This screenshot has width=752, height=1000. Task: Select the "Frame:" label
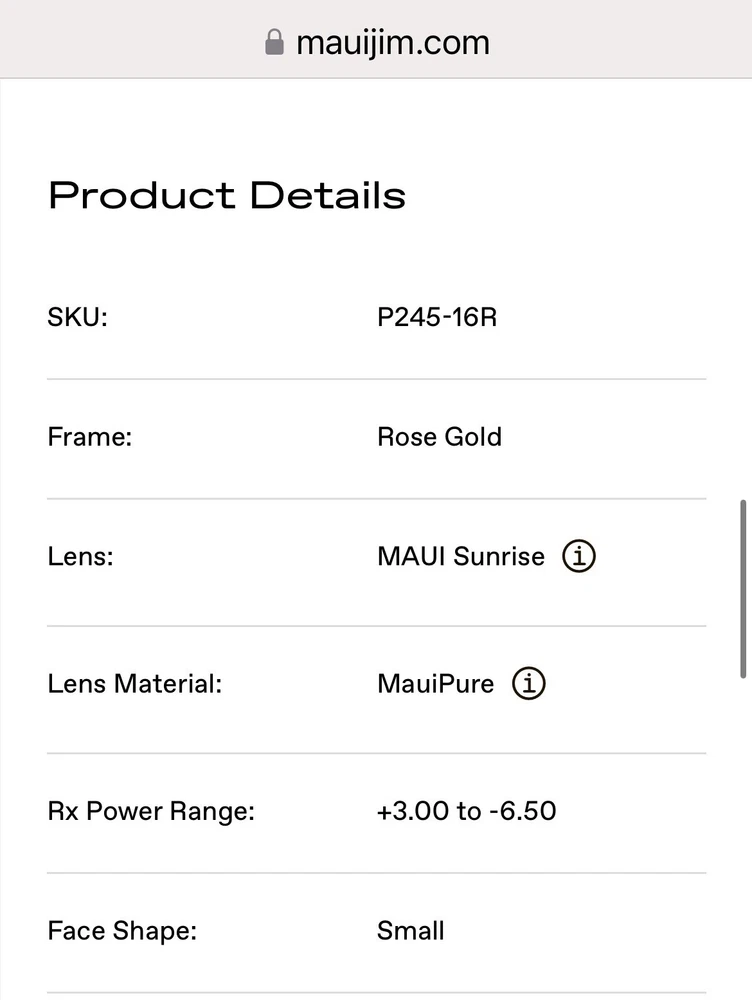pos(90,437)
